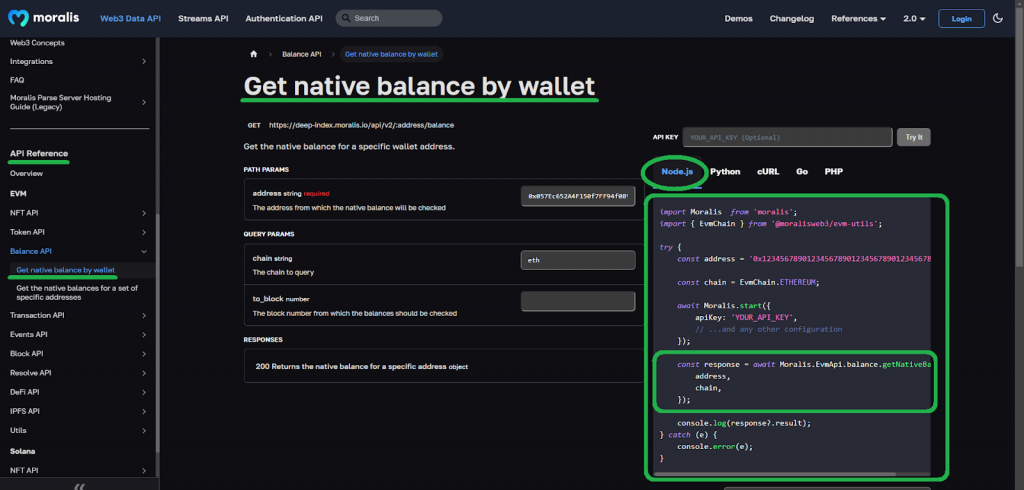Open FAQ in the sidebar

click(x=17, y=80)
